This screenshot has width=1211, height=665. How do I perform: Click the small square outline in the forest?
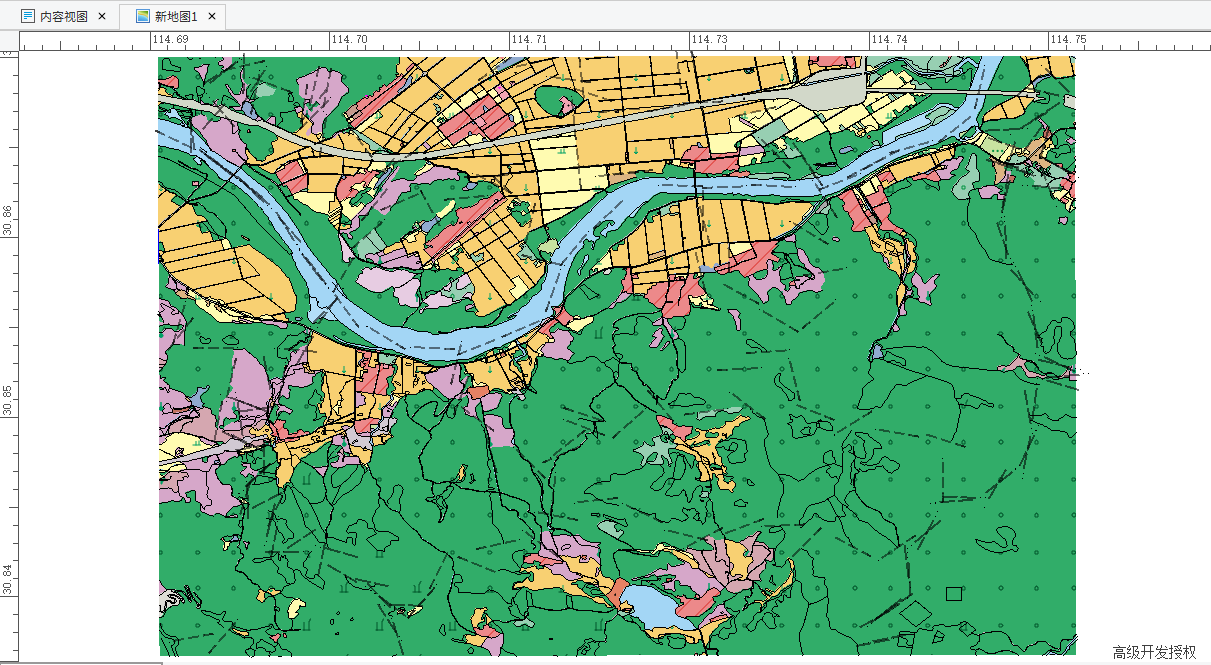point(953,593)
